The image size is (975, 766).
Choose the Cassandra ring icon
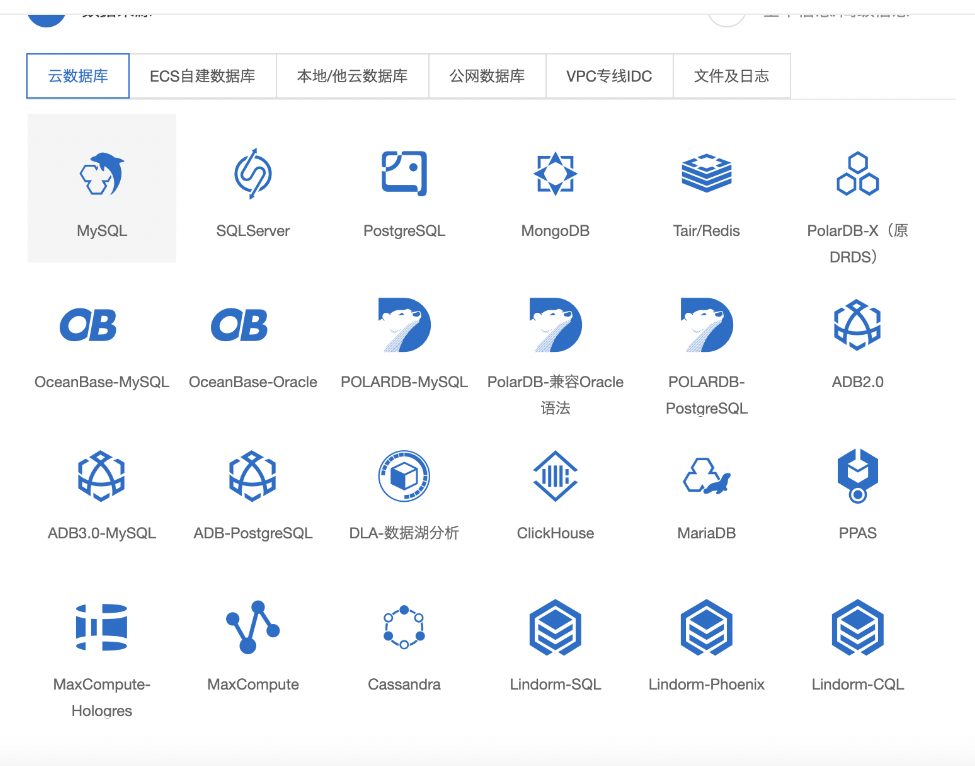click(x=404, y=627)
